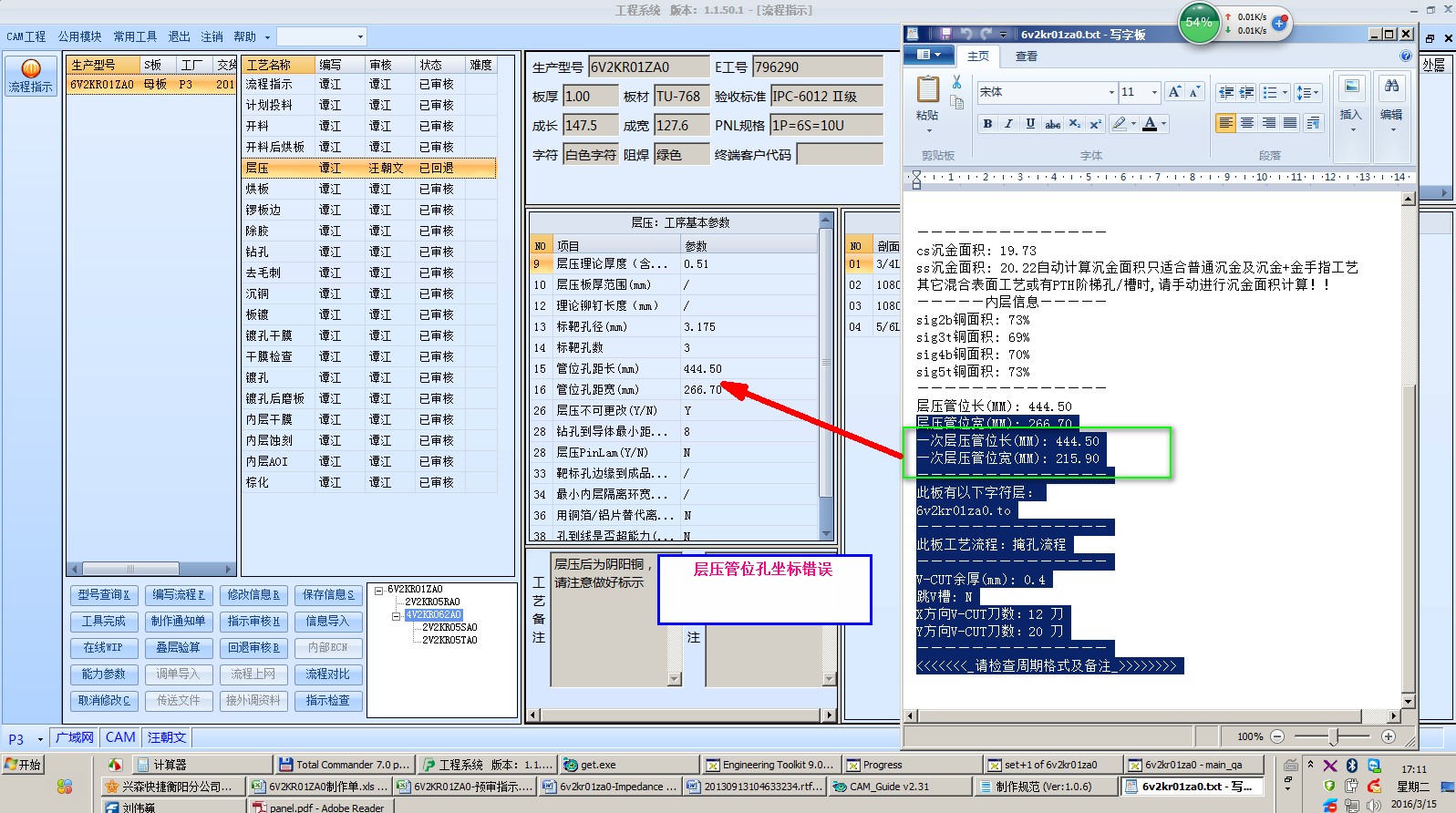The width and height of the screenshot is (1456, 813).
Task: Toggle Underline formatting
Action: click(x=1030, y=124)
